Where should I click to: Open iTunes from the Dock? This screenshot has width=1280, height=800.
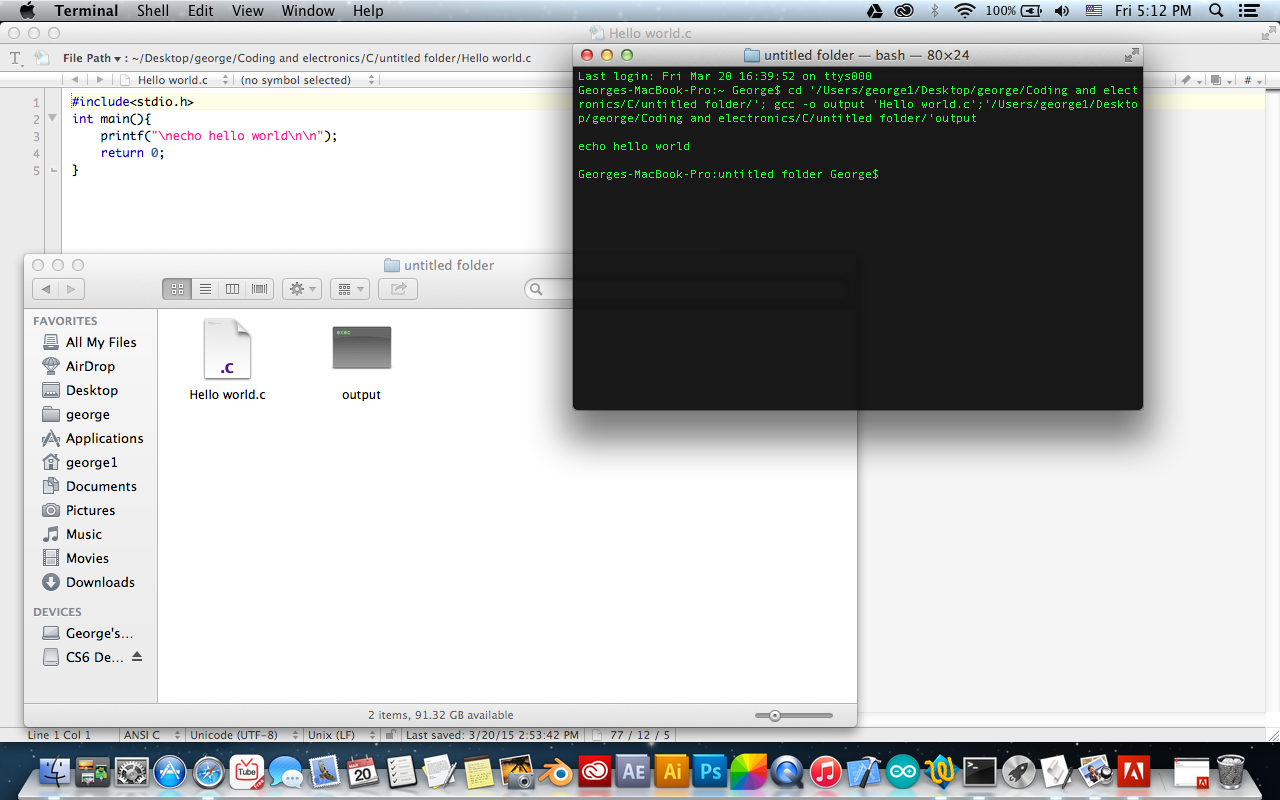pos(825,771)
